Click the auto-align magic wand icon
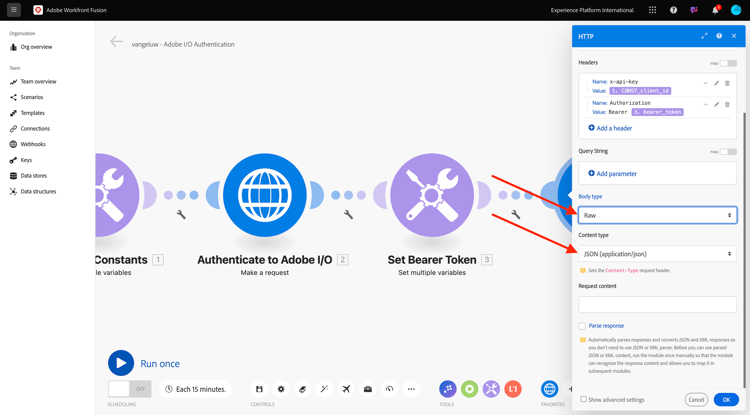This screenshot has width=750, height=415. (324, 389)
